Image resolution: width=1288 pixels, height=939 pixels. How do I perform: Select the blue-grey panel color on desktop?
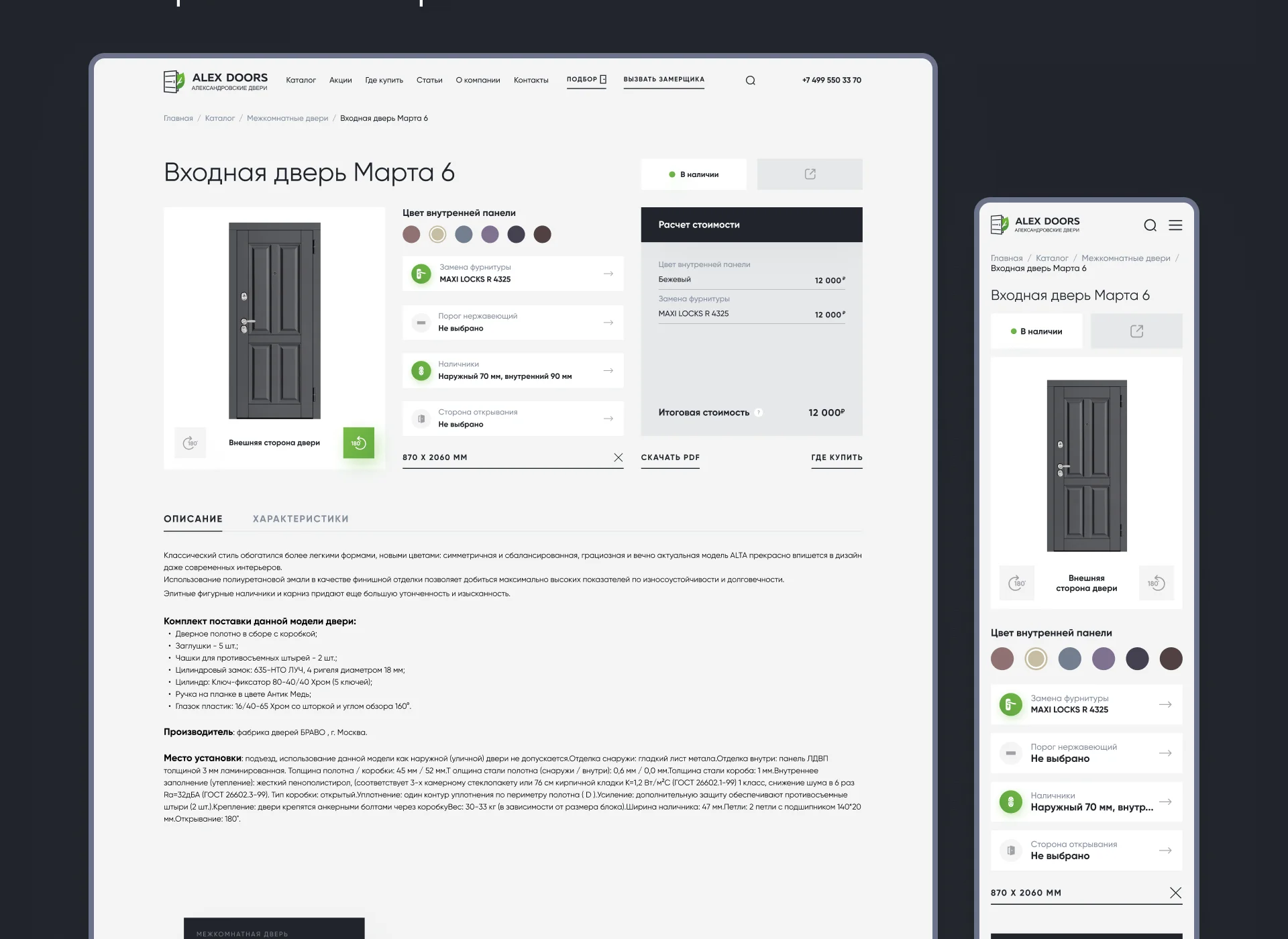[464, 234]
